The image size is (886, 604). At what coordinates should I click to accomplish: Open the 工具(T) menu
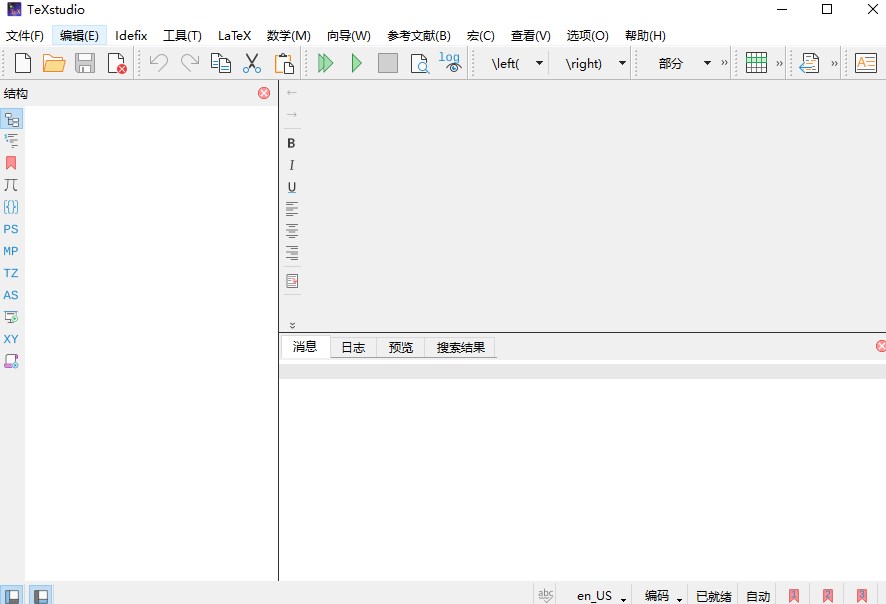[x=182, y=35]
